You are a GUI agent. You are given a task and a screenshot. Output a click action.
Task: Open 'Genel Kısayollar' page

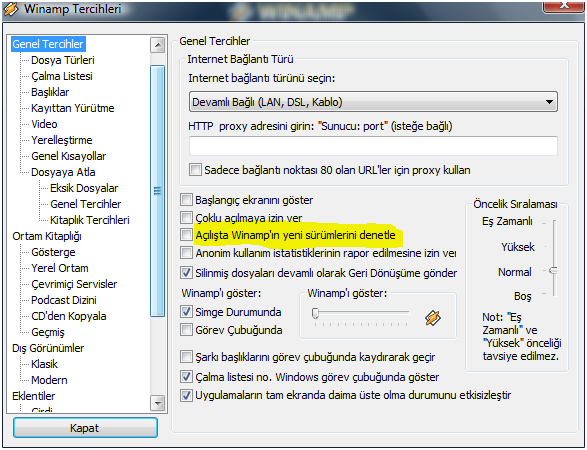point(69,156)
